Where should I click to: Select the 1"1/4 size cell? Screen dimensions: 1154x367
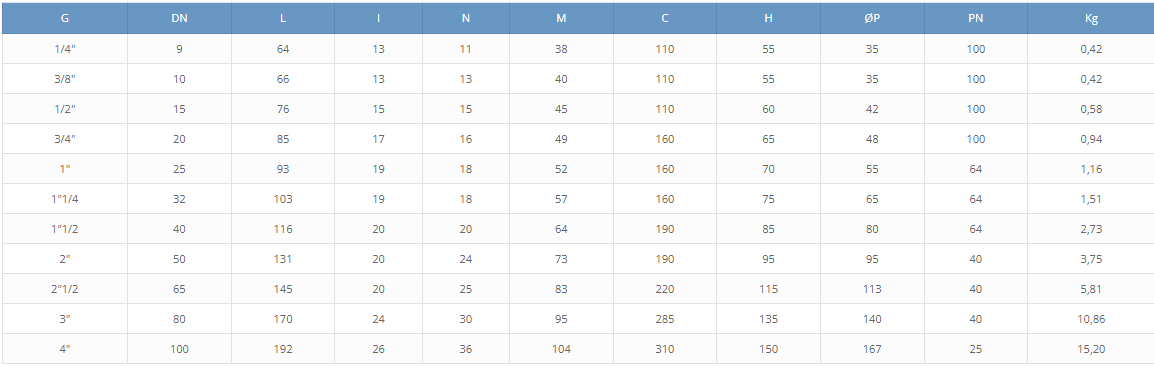tap(65, 199)
